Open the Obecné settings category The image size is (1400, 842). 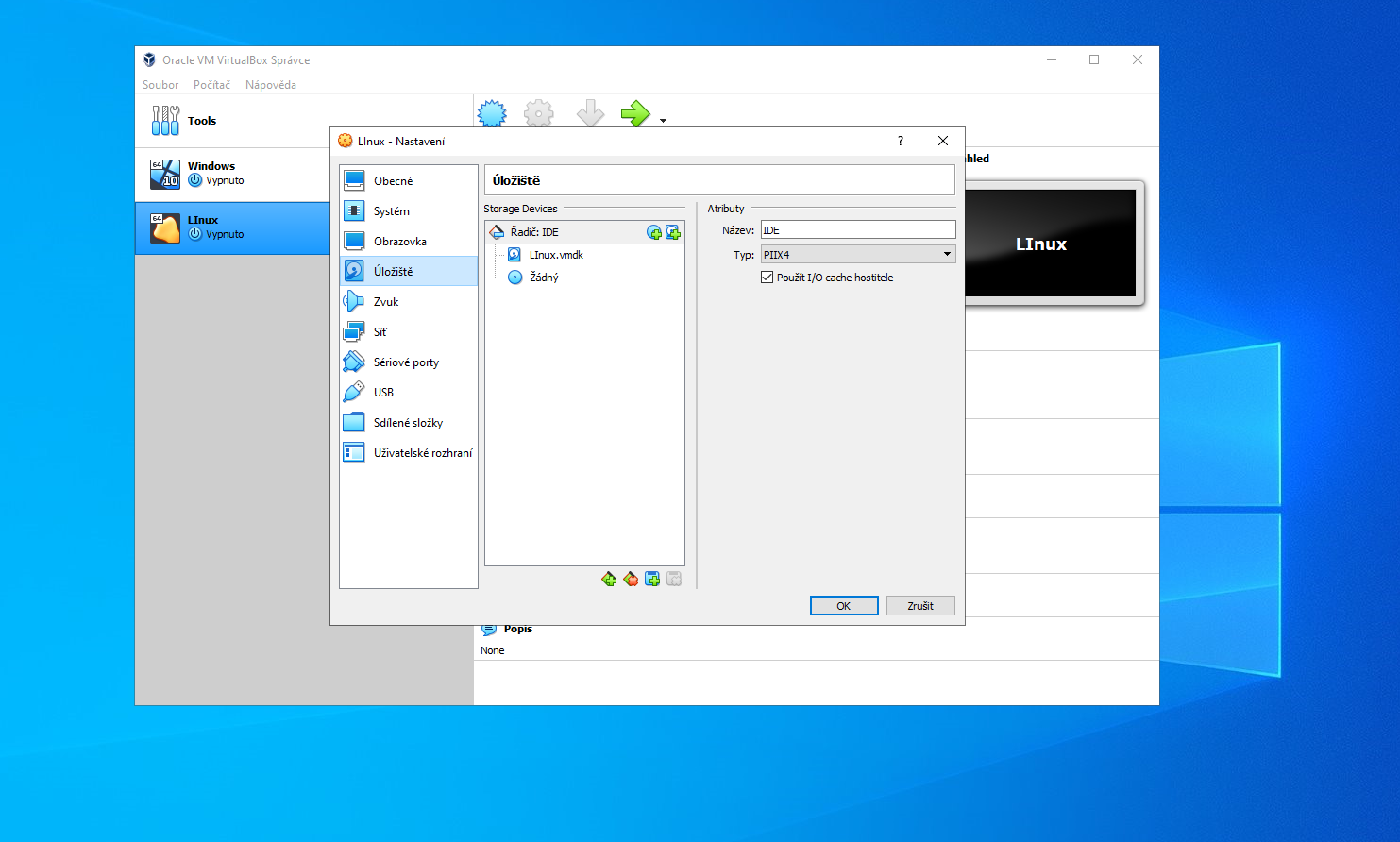(409, 181)
